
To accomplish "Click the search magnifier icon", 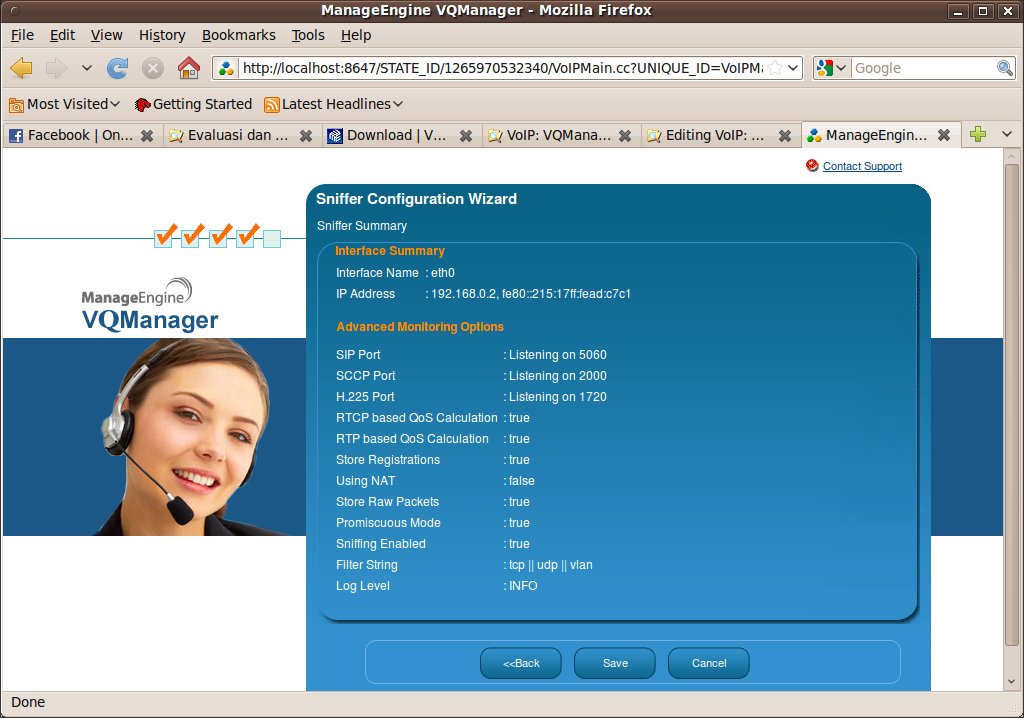I will [1004, 68].
